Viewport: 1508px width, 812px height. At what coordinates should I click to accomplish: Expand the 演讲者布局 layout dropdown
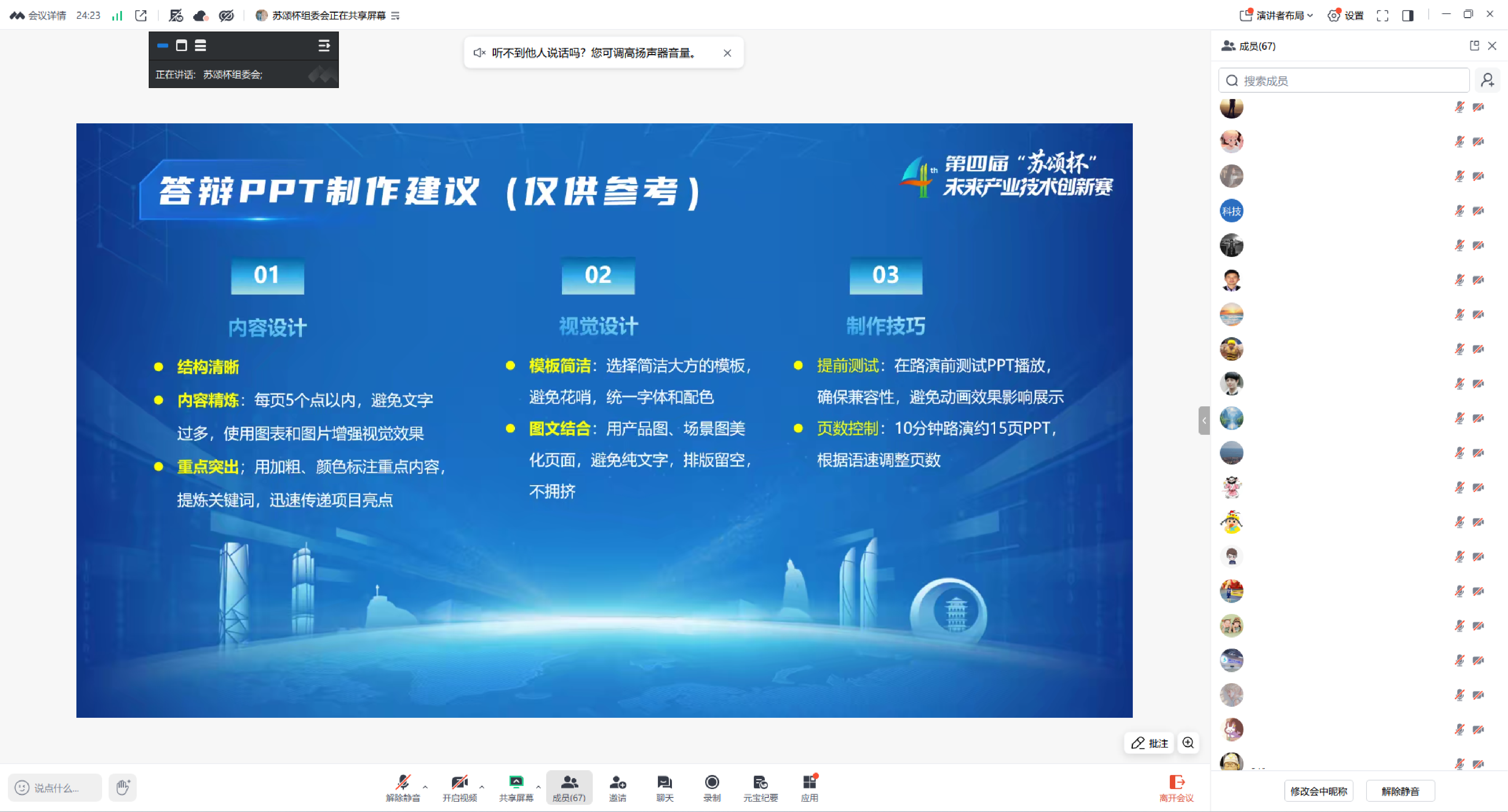pos(1277,15)
